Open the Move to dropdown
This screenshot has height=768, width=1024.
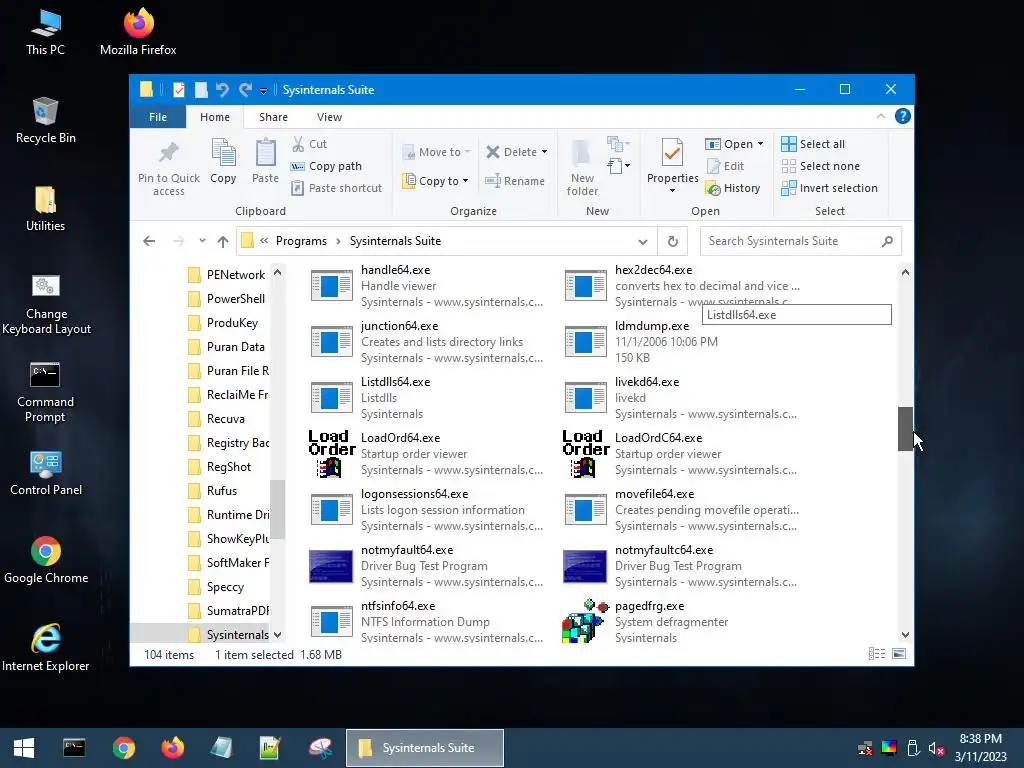pyautogui.click(x=436, y=152)
